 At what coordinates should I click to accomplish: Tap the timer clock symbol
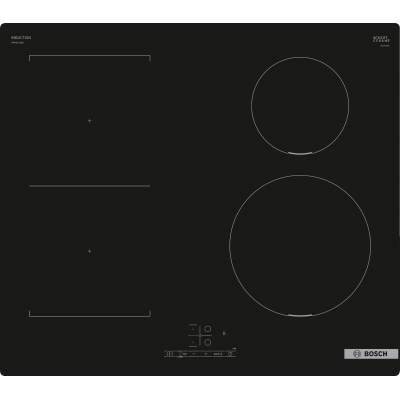click(230, 354)
